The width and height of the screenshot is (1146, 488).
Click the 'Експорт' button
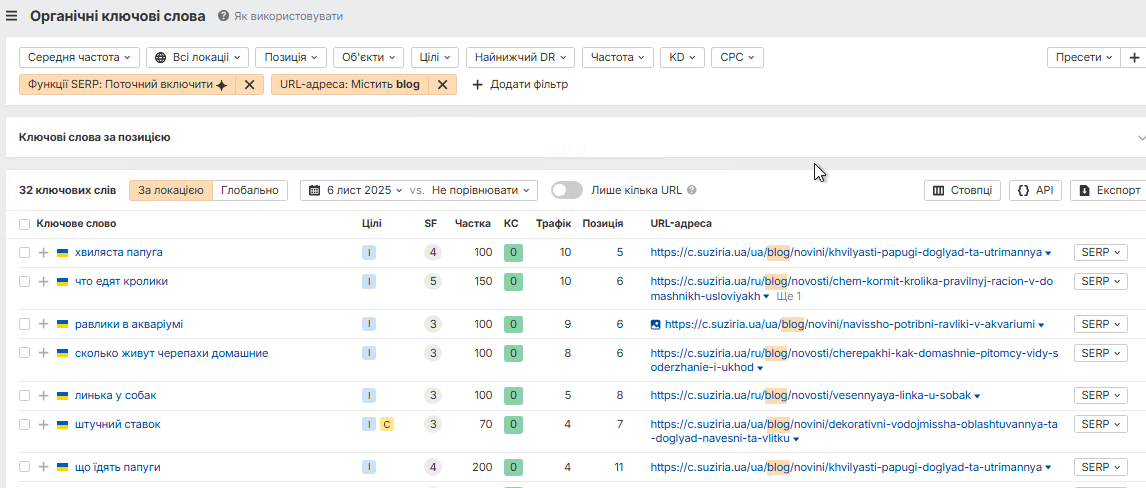tap(1108, 190)
